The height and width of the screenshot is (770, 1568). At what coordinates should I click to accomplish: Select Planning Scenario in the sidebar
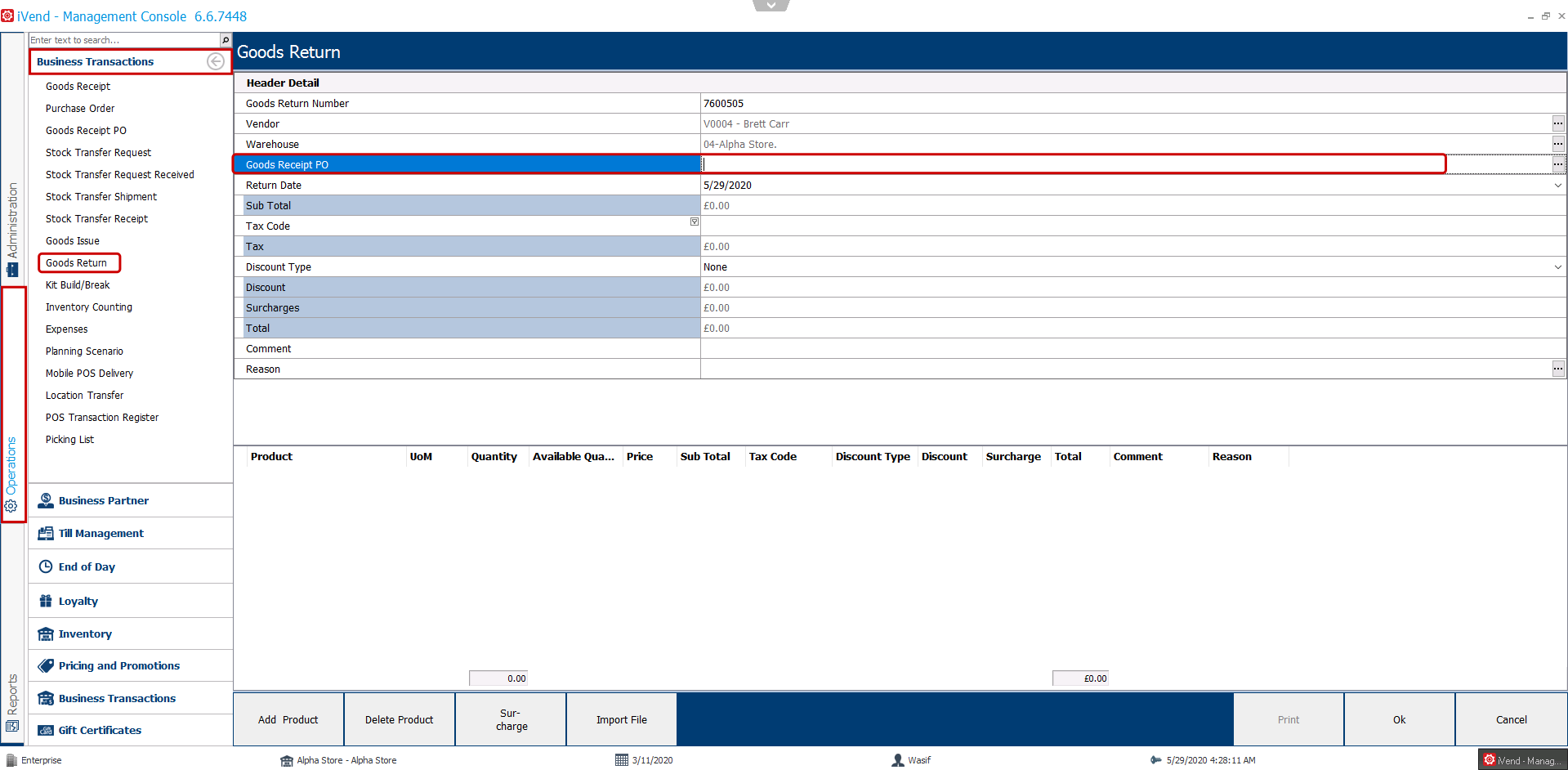84,351
